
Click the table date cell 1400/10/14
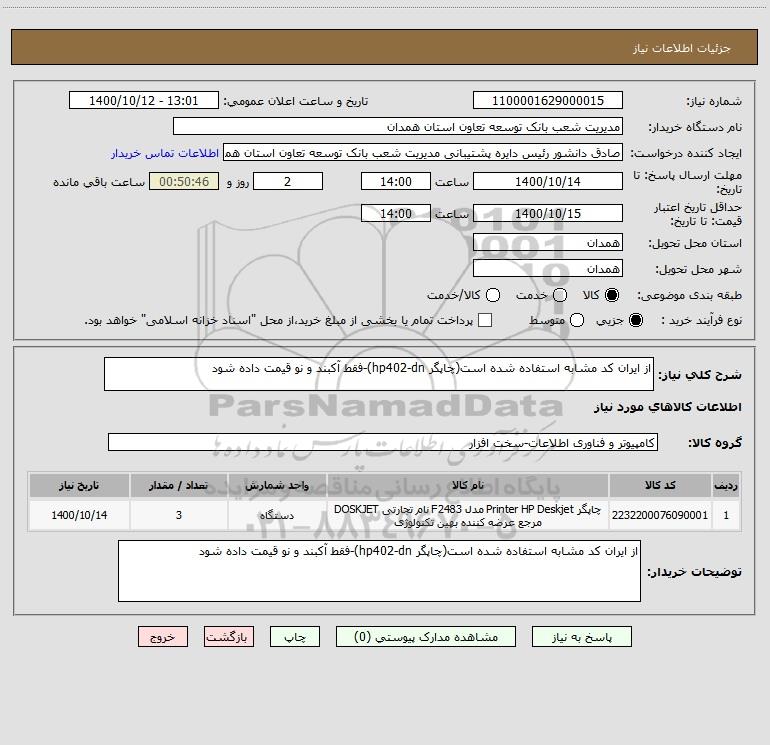click(x=79, y=515)
